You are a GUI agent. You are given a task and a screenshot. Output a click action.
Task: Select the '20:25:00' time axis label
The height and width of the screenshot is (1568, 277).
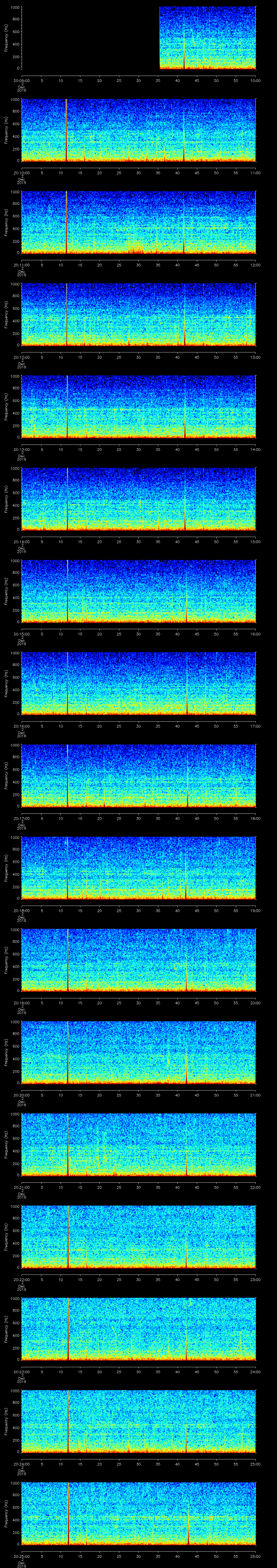21,1556
